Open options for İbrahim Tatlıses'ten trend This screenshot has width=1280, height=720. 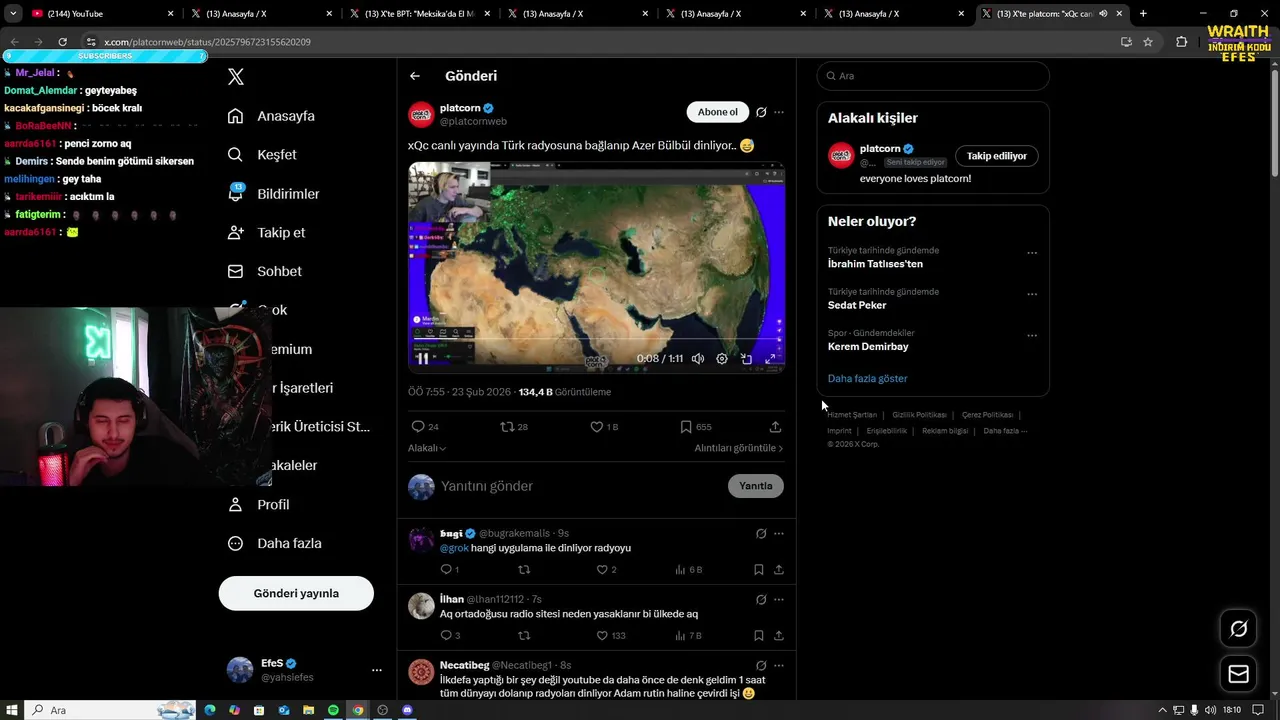click(x=1032, y=253)
